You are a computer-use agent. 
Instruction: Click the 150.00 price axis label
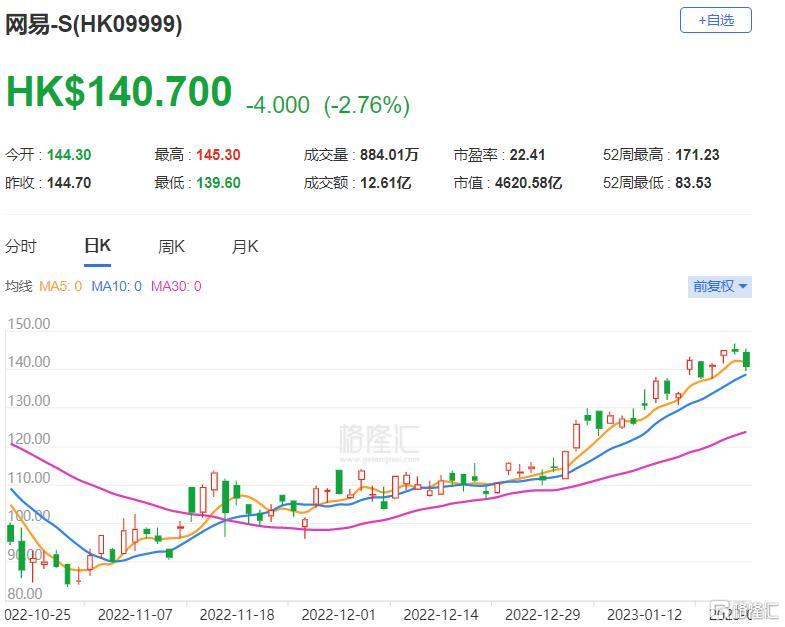pos(29,324)
